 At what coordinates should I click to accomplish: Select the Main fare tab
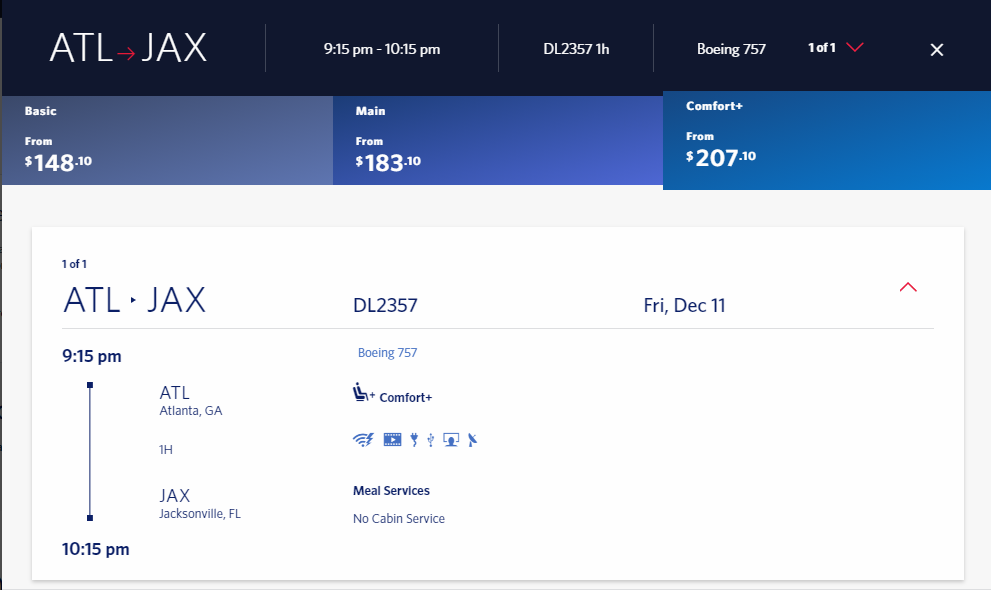click(x=497, y=141)
